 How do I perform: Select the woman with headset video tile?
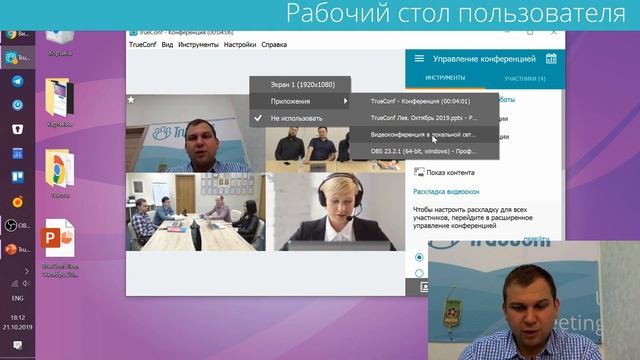coord(336,212)
